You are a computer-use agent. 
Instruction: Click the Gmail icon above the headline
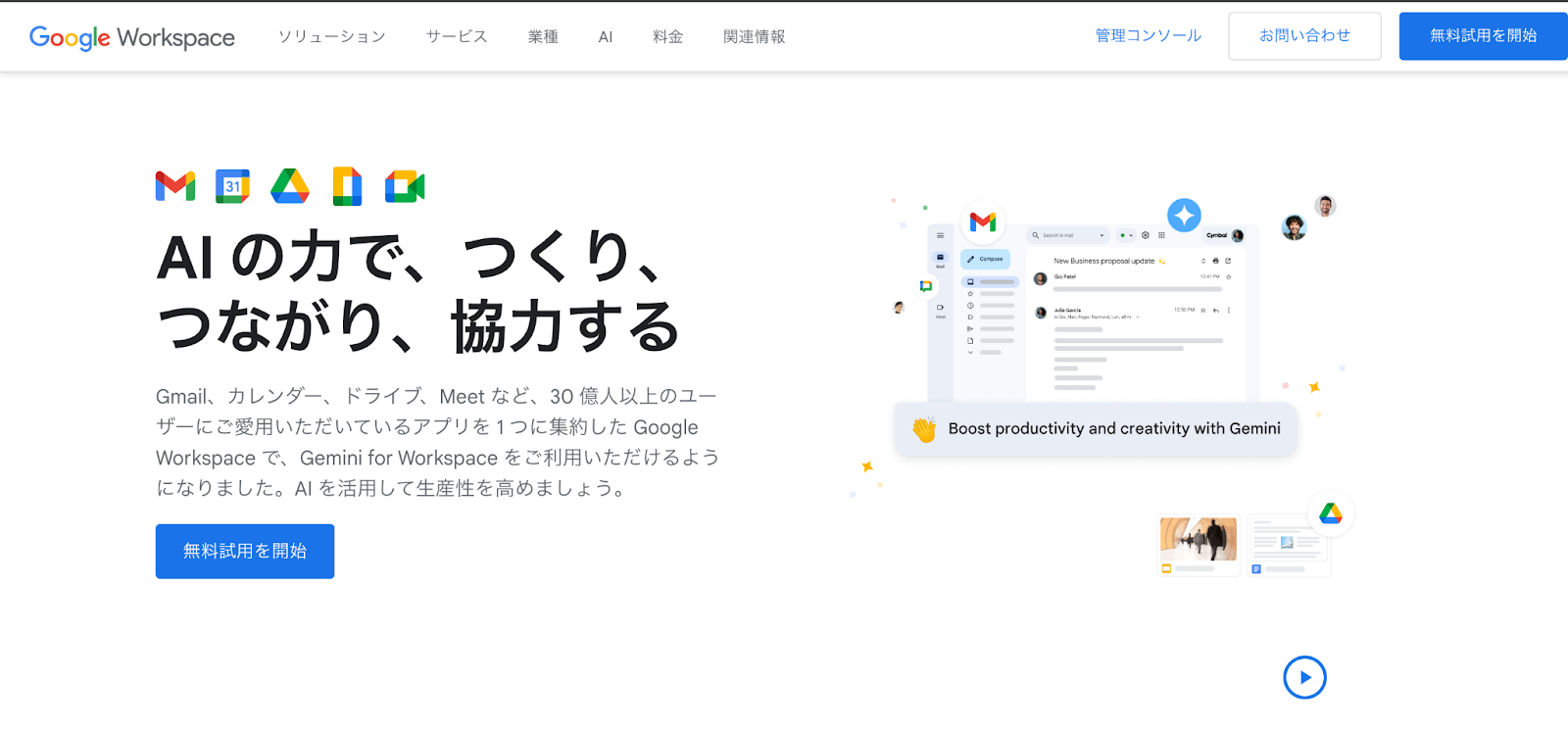pyautogui.click(x=175, y=186)
